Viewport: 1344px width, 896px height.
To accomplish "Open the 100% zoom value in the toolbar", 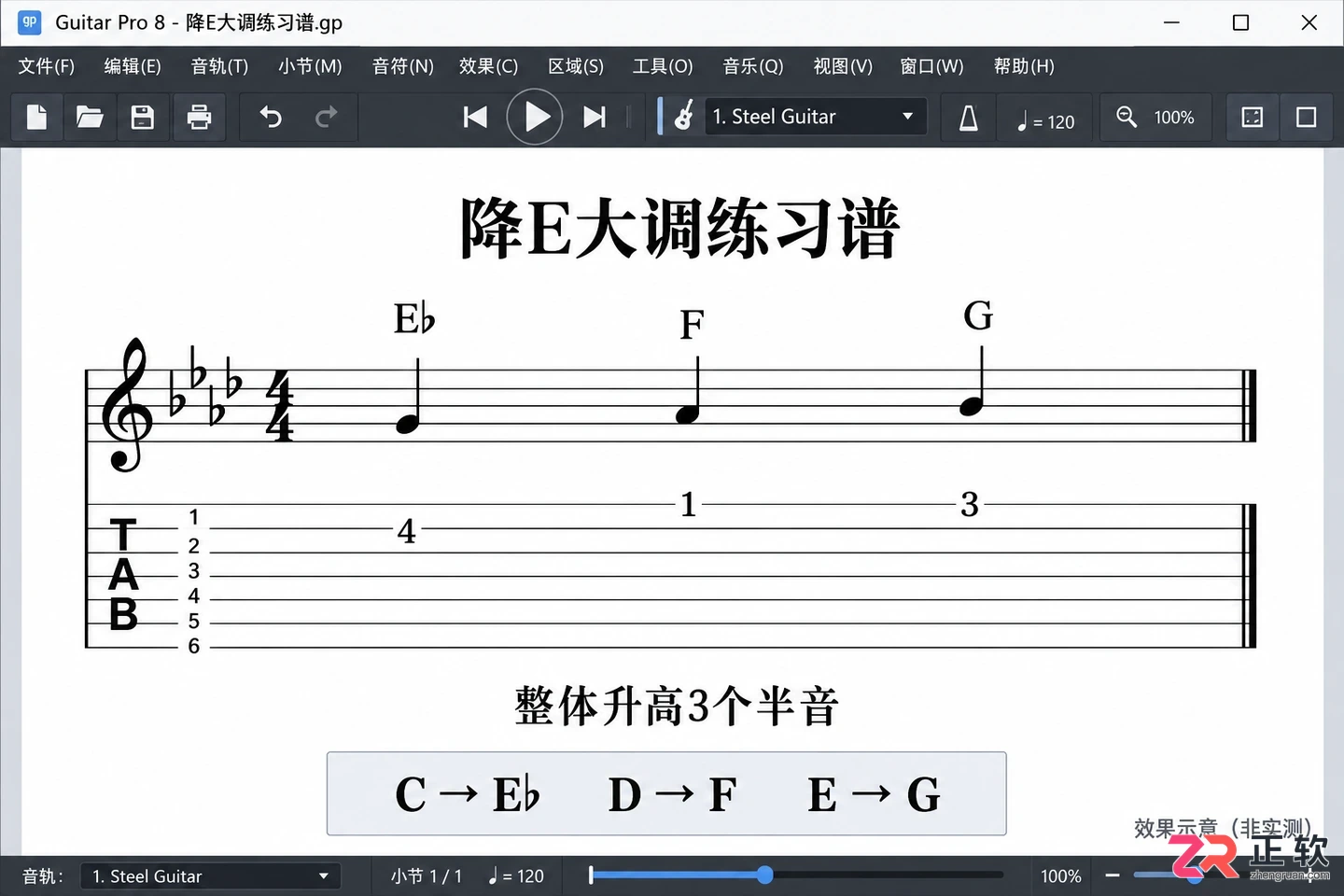I will click(1174, 118).
